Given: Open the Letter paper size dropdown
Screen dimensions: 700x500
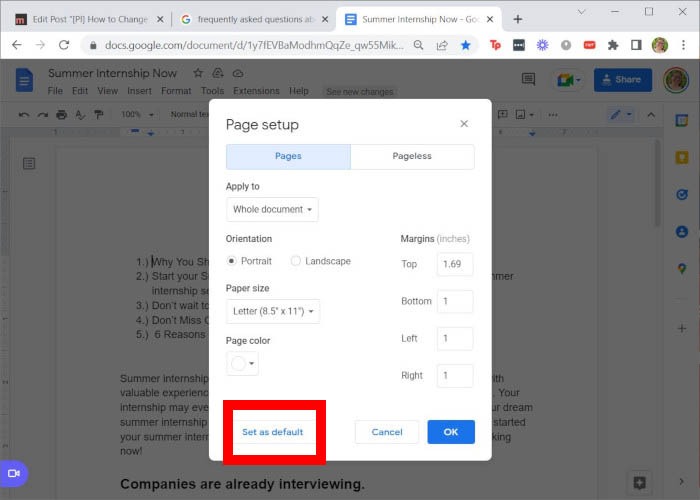Looking at the screenshot, I should [273, 311].
